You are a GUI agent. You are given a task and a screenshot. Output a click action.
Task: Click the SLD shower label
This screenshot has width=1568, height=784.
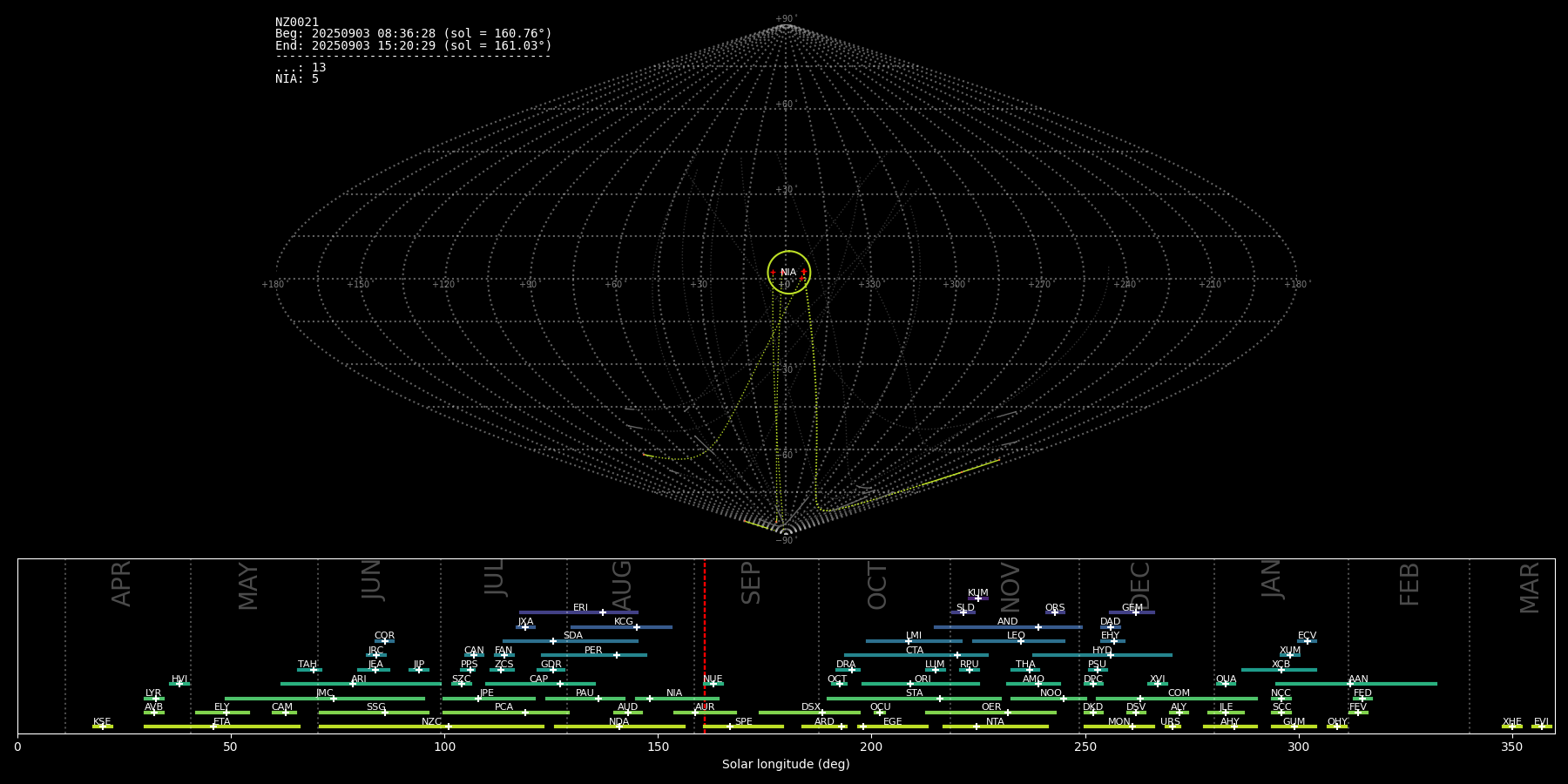tap(965, 608)
